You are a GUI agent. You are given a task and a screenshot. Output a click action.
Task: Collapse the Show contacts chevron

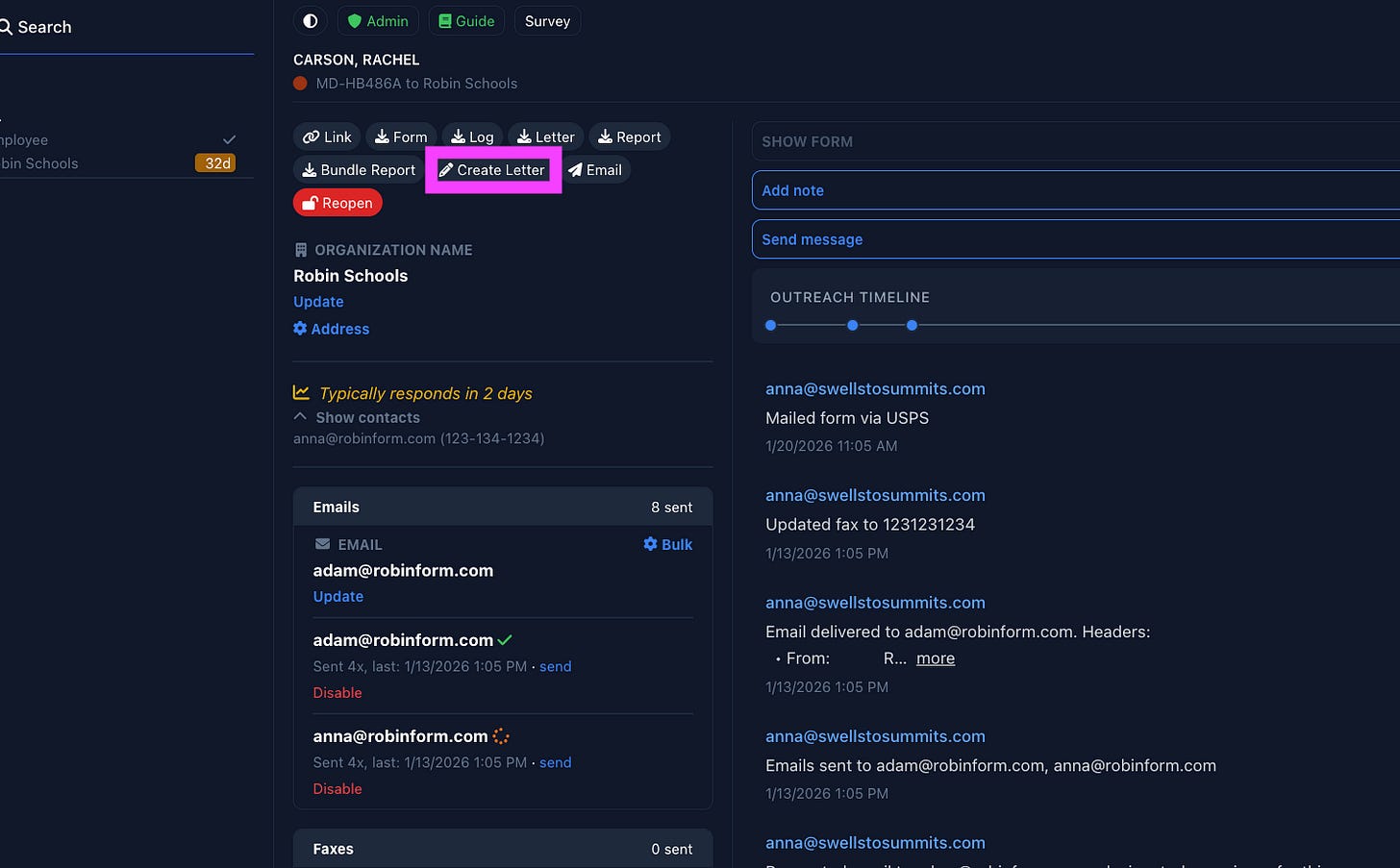point(300,417)
